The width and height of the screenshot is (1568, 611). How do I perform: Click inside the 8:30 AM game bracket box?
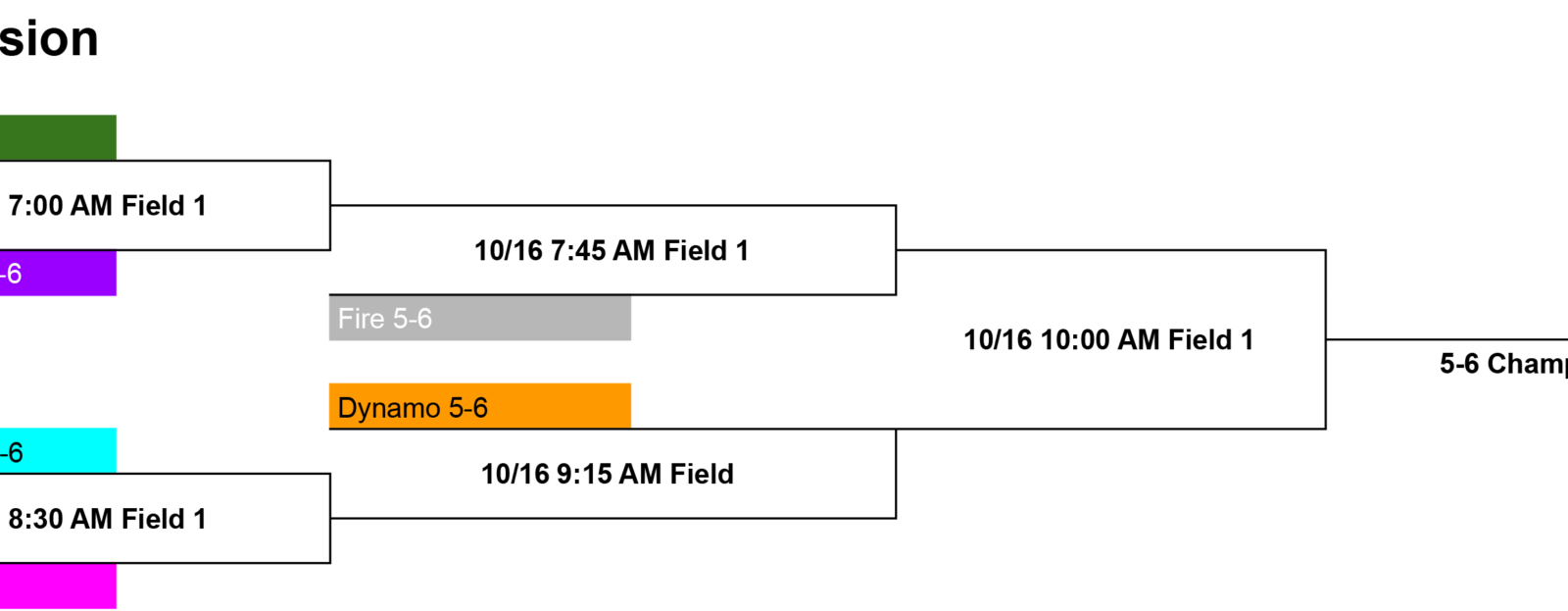(x=165, y=518)
